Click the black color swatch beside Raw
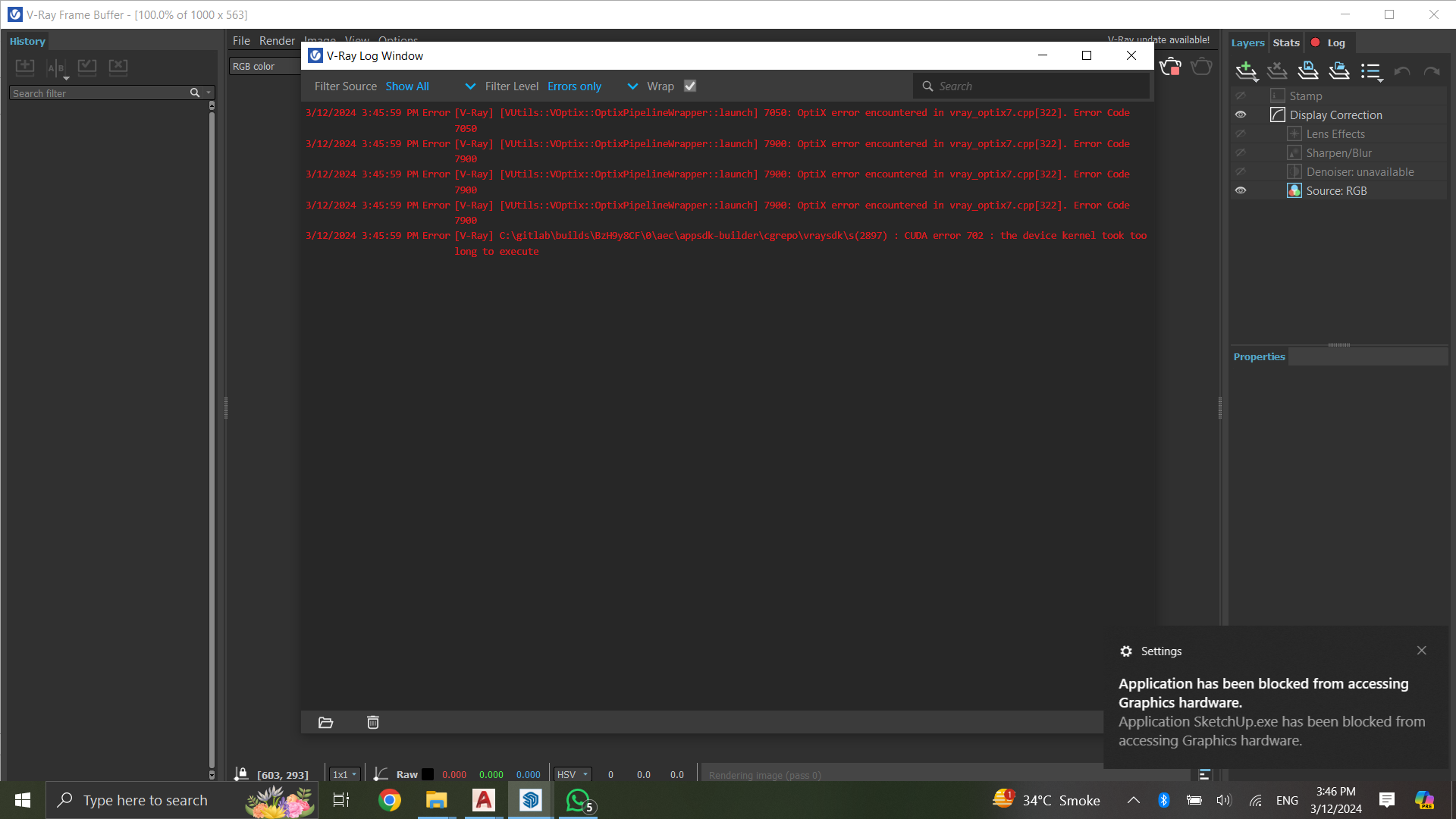The image size is (1456, 819). (x=428, y=774)
